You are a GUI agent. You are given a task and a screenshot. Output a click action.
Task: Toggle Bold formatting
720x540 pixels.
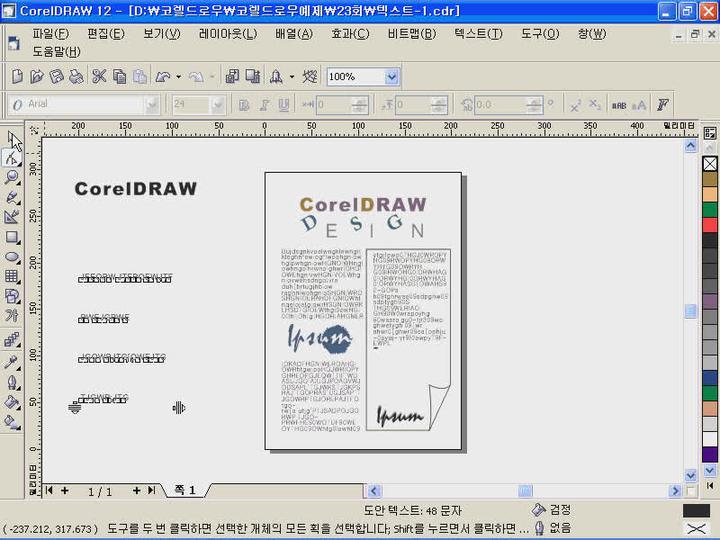tap(244, 105)
